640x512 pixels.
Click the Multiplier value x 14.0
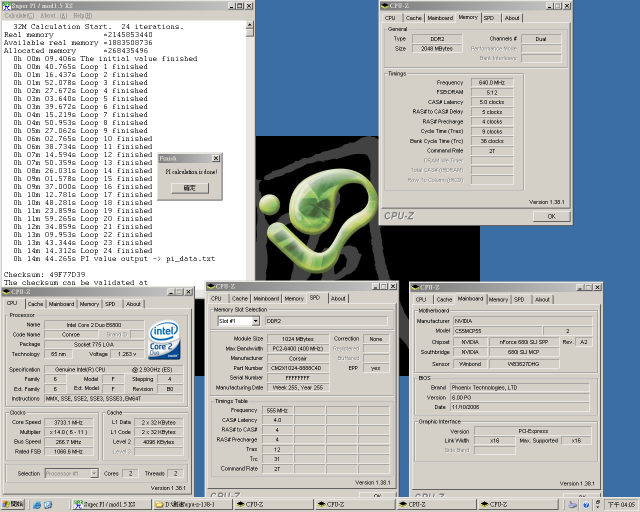click(69, 432)
